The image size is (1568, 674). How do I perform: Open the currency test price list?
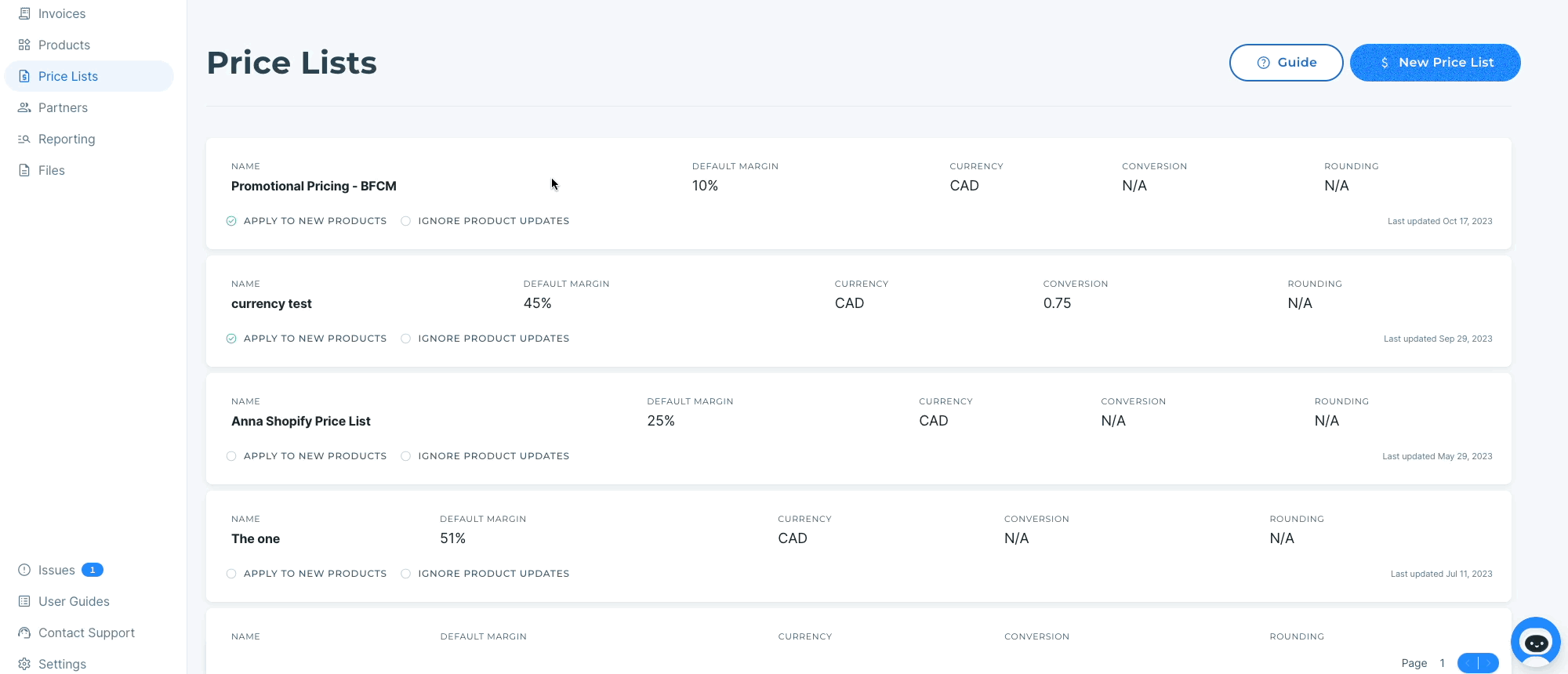point(271,303)
